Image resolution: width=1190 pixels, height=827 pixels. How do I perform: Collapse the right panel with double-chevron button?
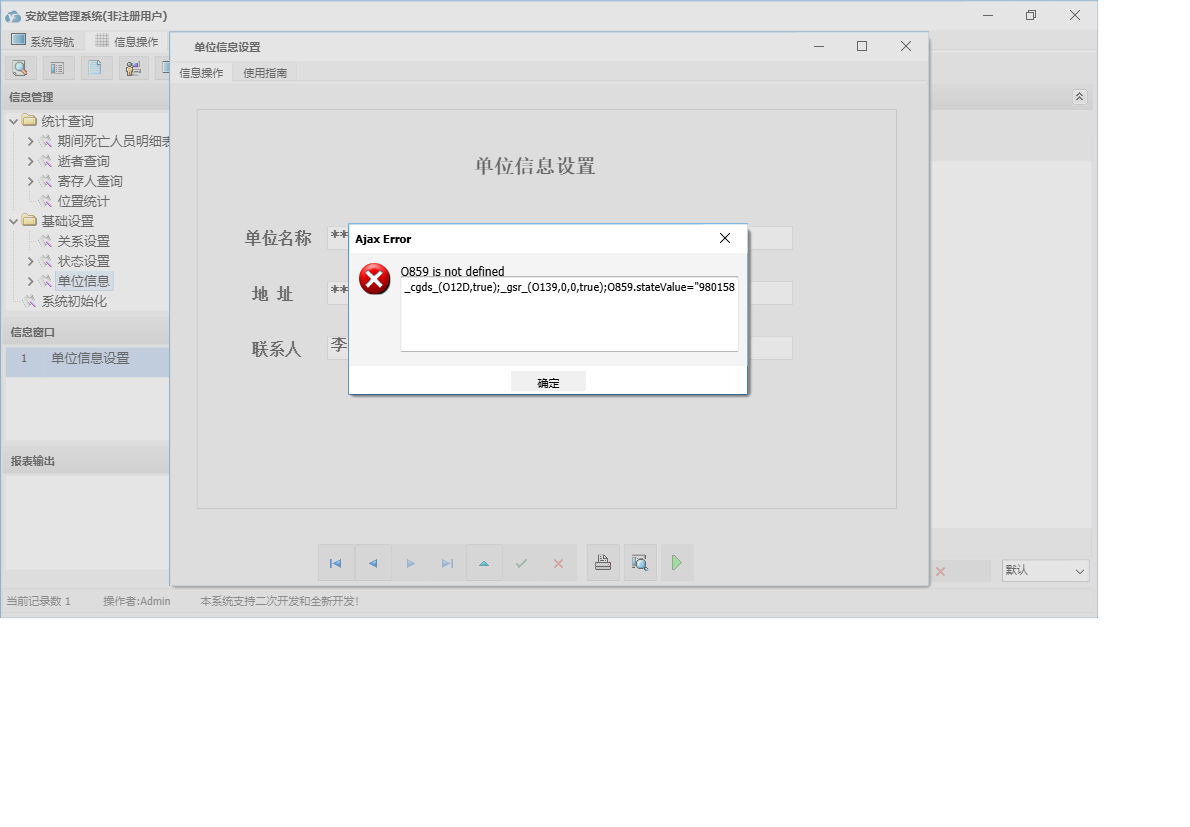(1079, 97)
